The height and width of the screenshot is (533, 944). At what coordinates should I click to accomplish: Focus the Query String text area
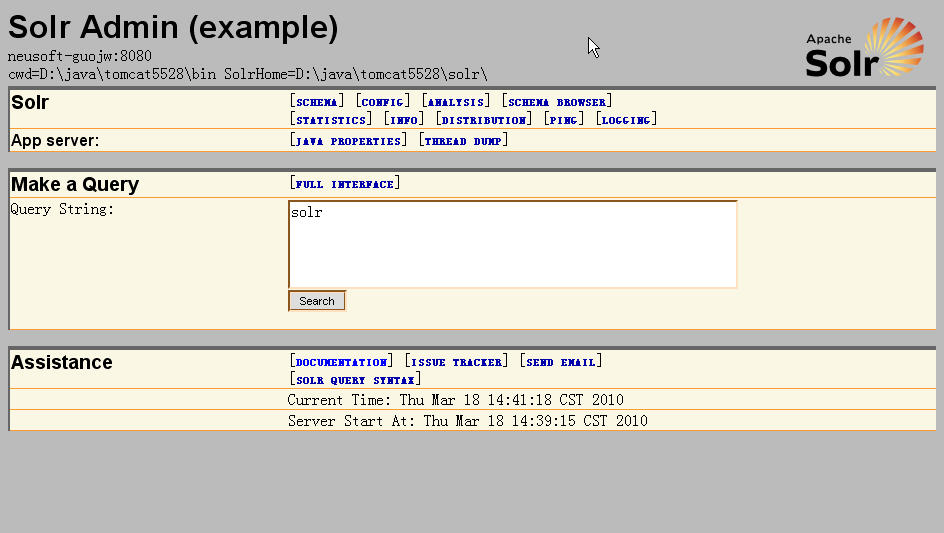point(513,245)
